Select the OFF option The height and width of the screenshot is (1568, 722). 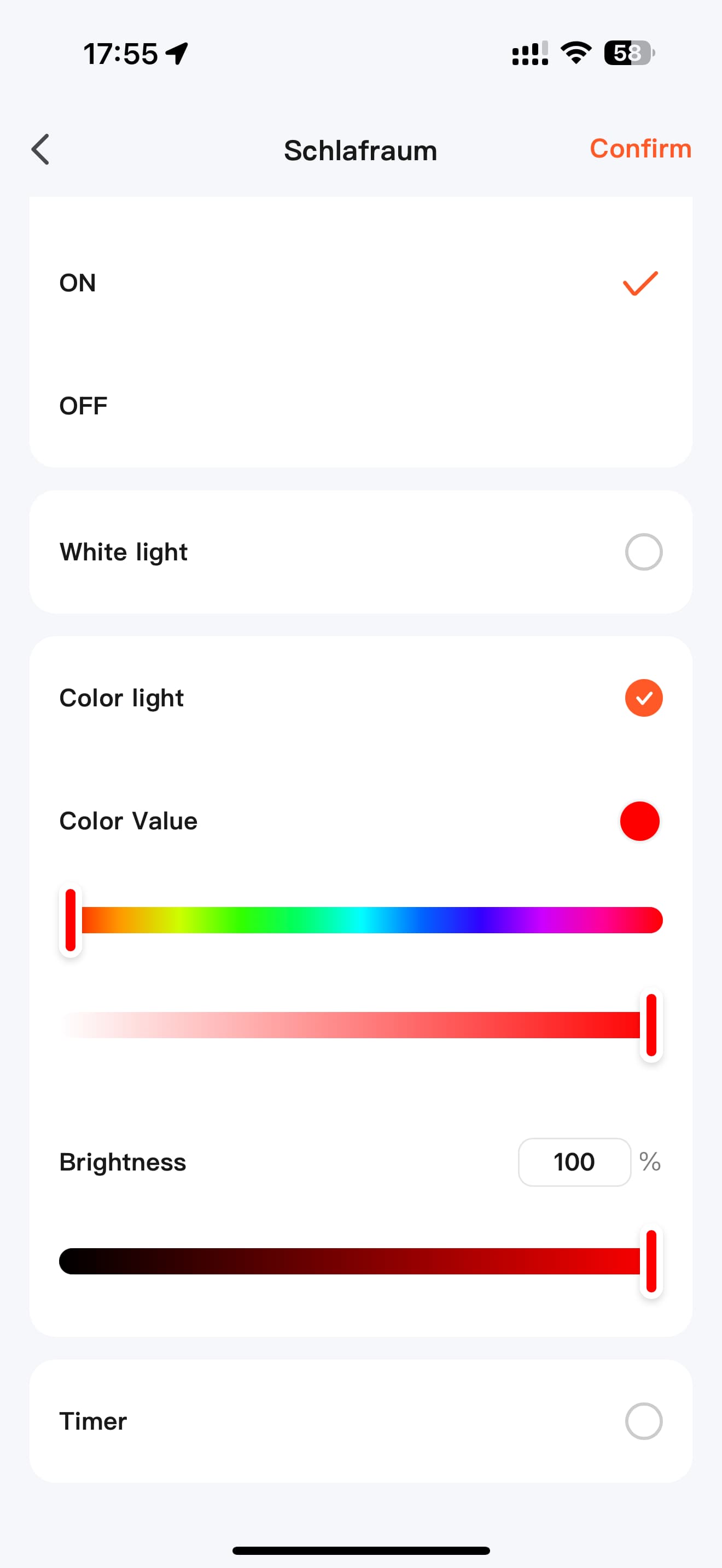tap(83, 406)
